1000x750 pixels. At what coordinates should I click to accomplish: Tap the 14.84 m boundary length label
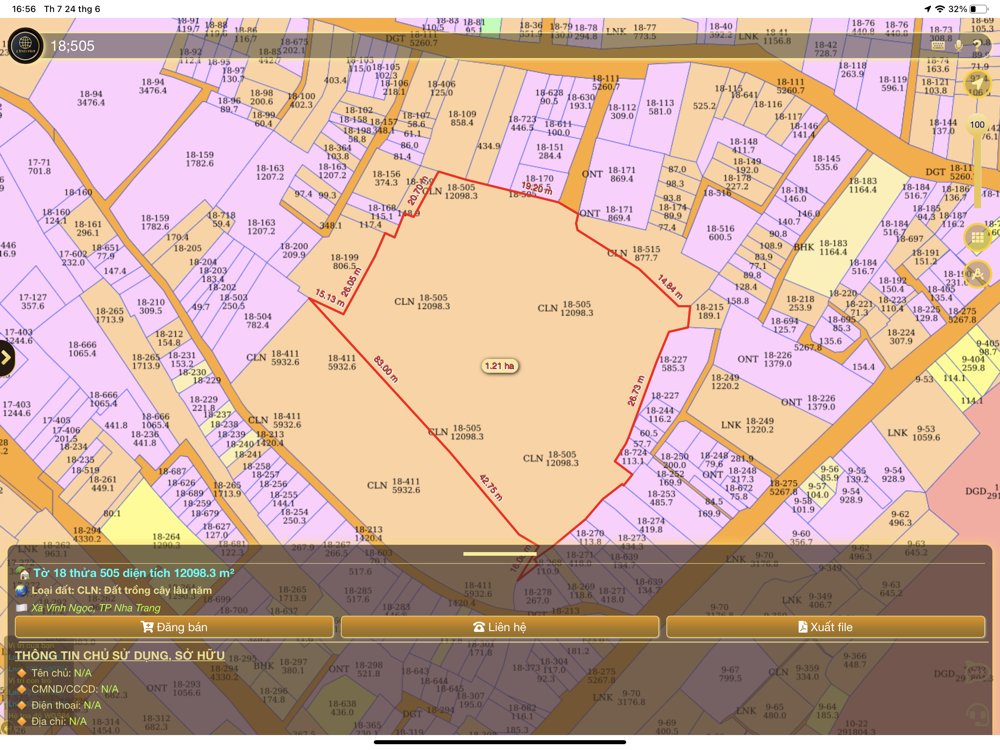(x=670, y=287)
